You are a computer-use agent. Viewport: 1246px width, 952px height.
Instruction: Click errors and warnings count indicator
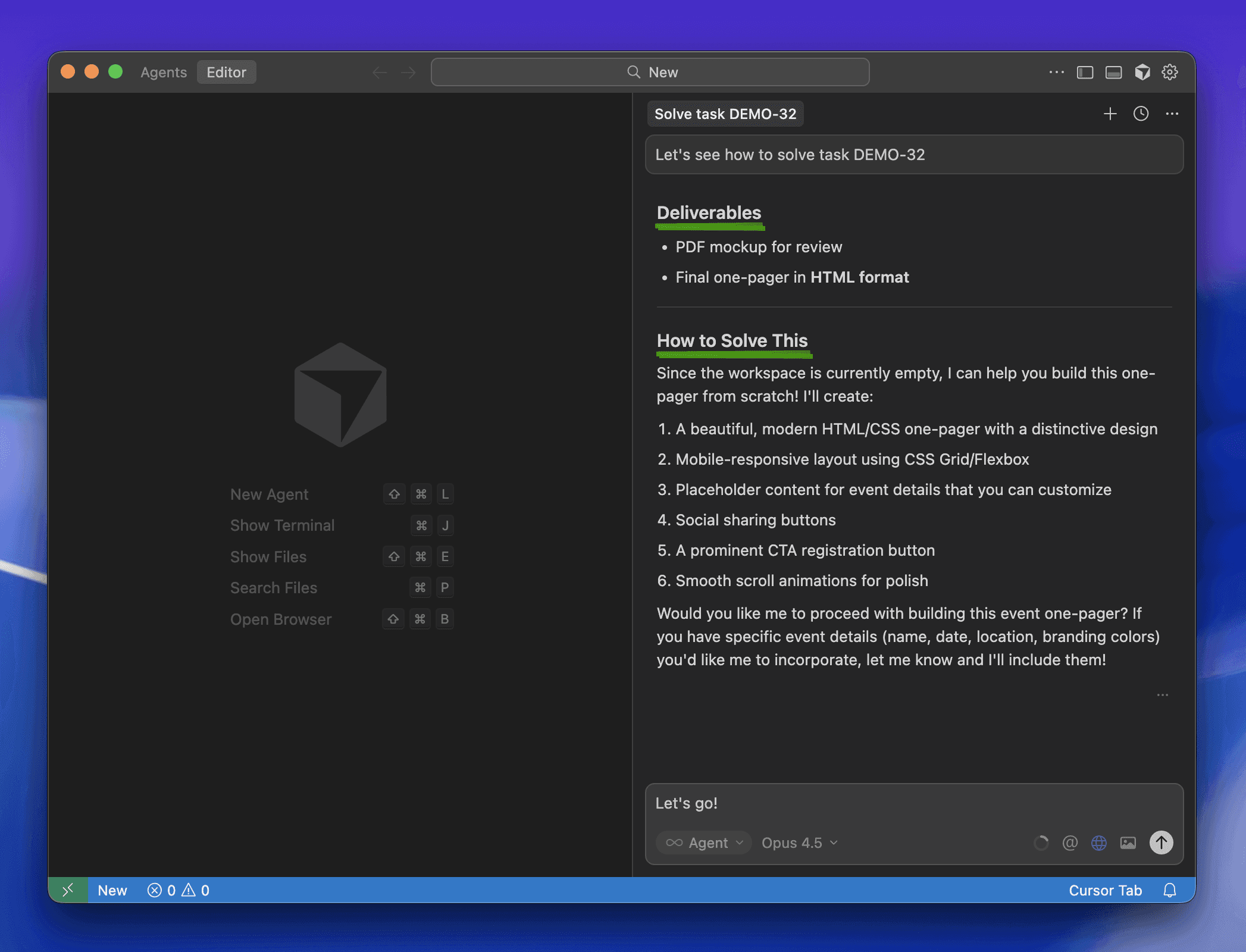point(179,890)
